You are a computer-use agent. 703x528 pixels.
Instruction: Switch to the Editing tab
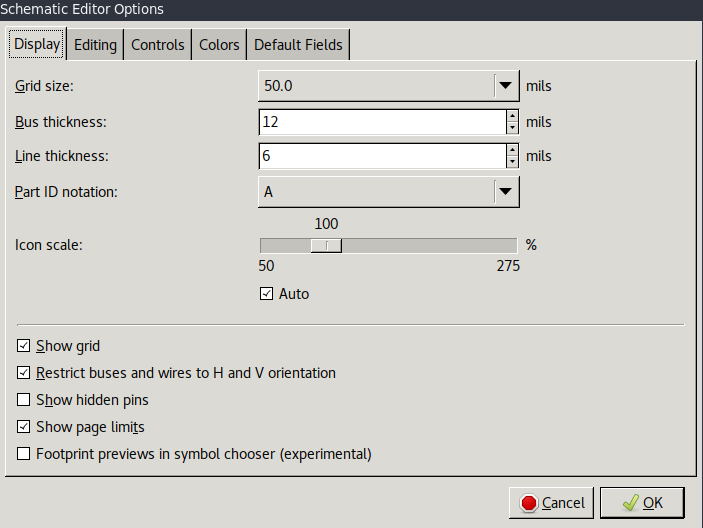coord(96,45)
